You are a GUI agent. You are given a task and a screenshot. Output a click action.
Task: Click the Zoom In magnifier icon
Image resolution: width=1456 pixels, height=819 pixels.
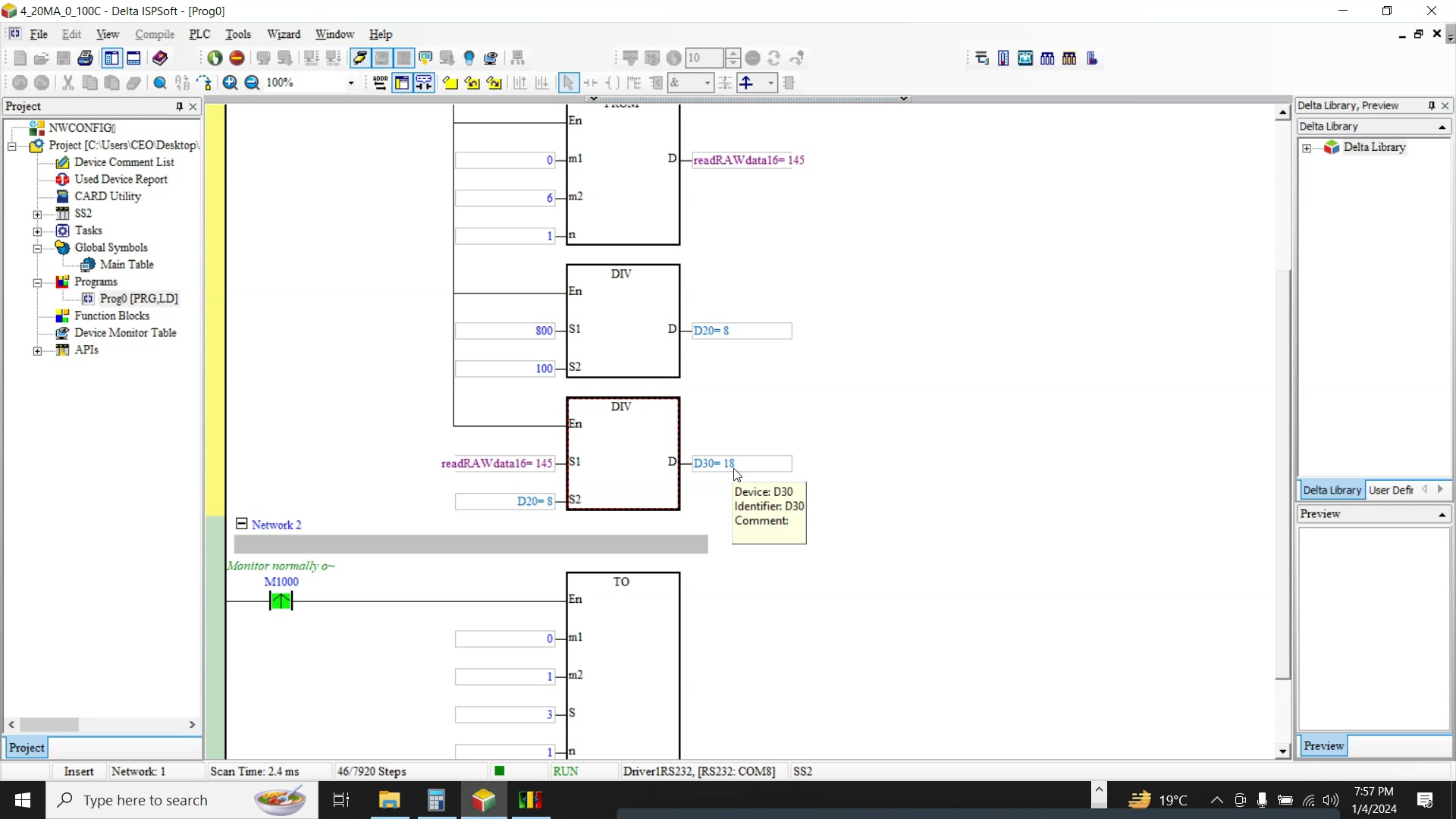[x=230, y=83]
